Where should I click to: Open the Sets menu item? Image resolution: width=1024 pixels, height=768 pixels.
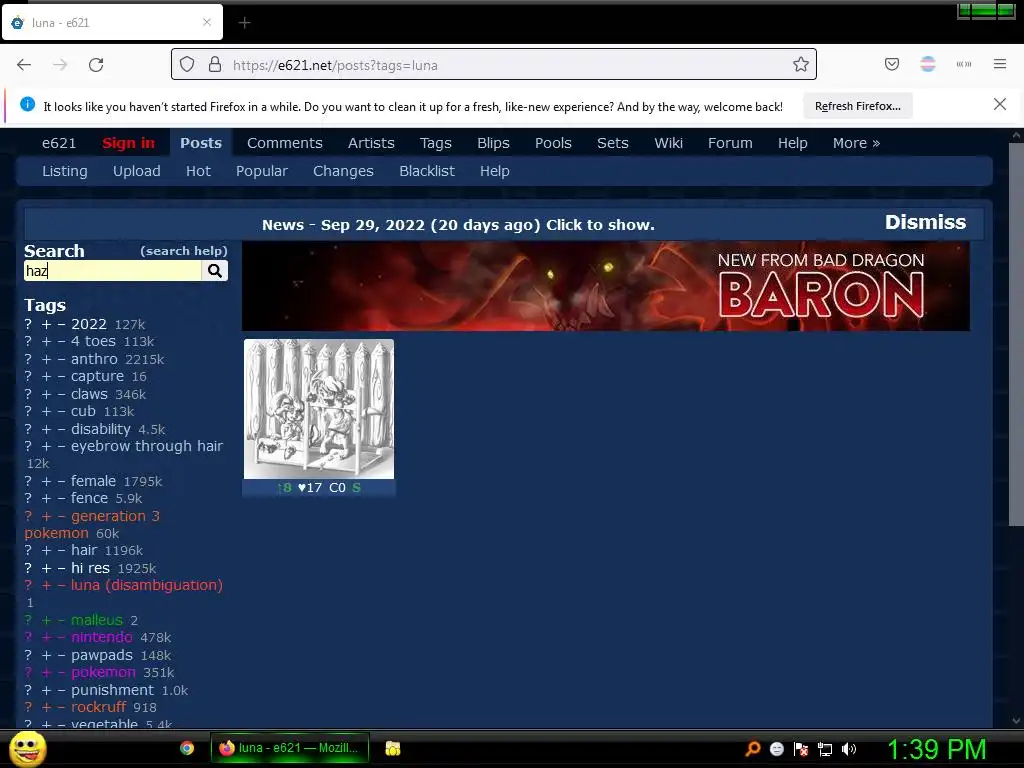[x=613, y=143]
